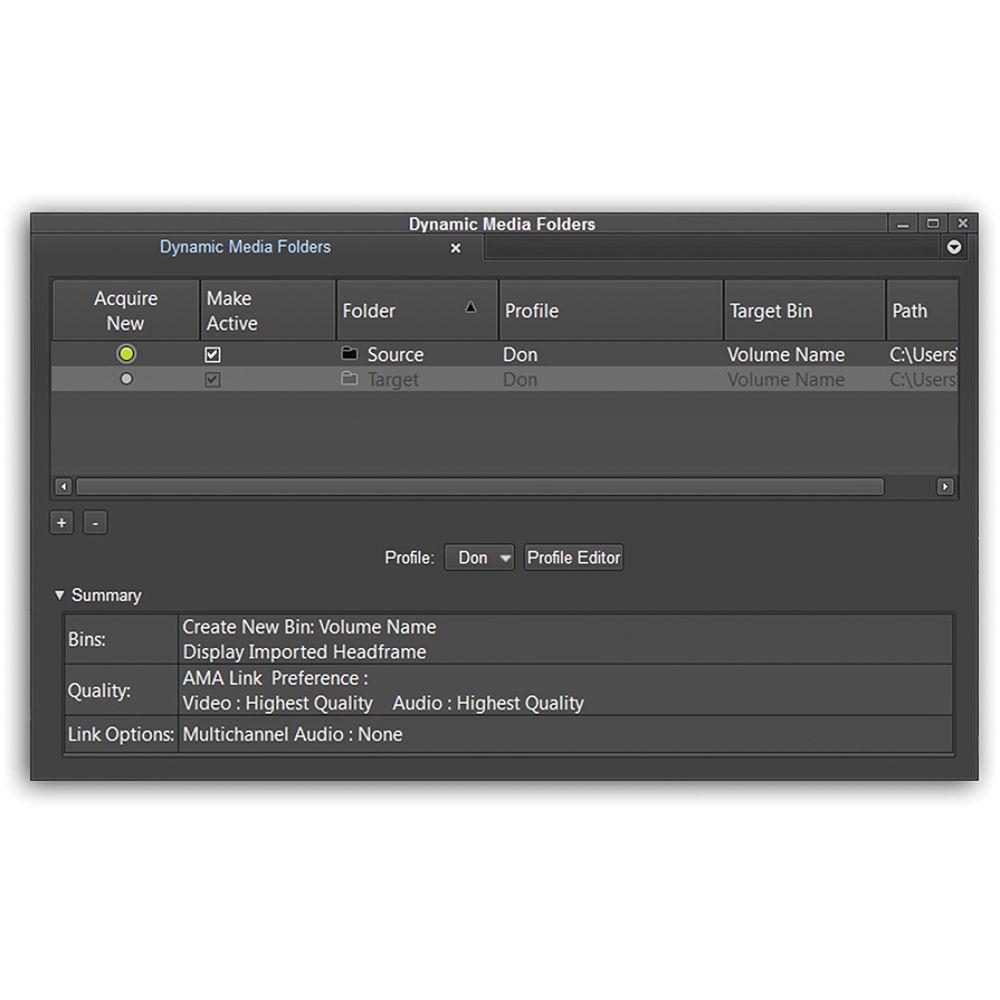Click the x on the Dynamic Media Folders tab

[455, 247]
